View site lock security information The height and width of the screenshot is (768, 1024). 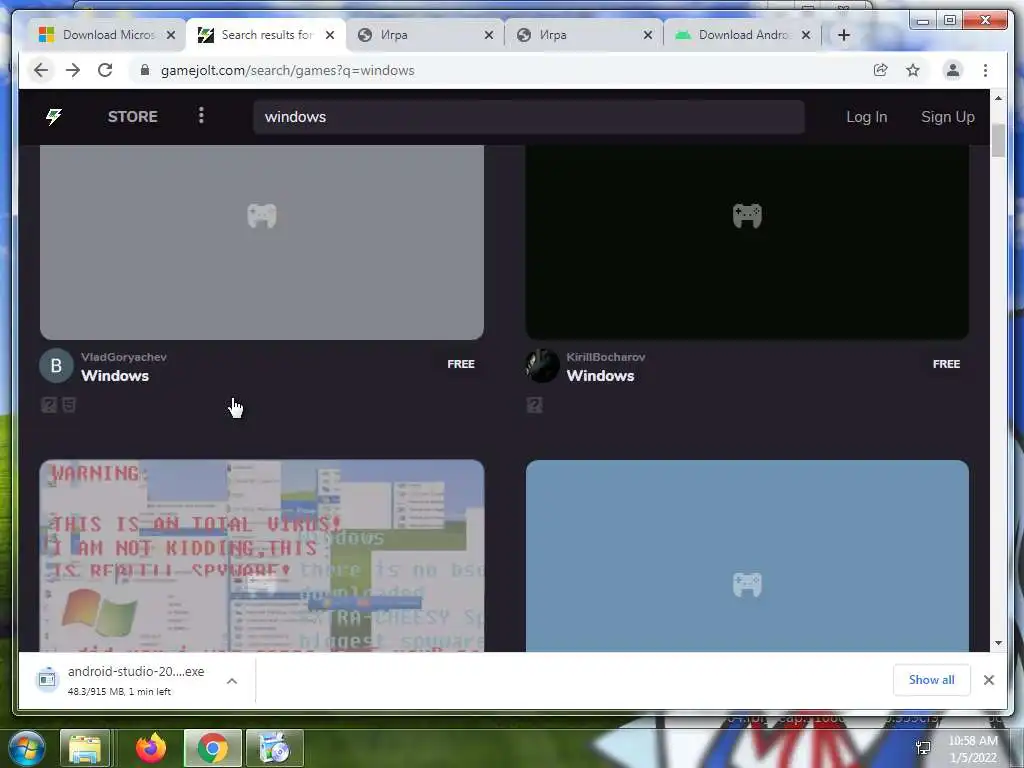(145, 70)
